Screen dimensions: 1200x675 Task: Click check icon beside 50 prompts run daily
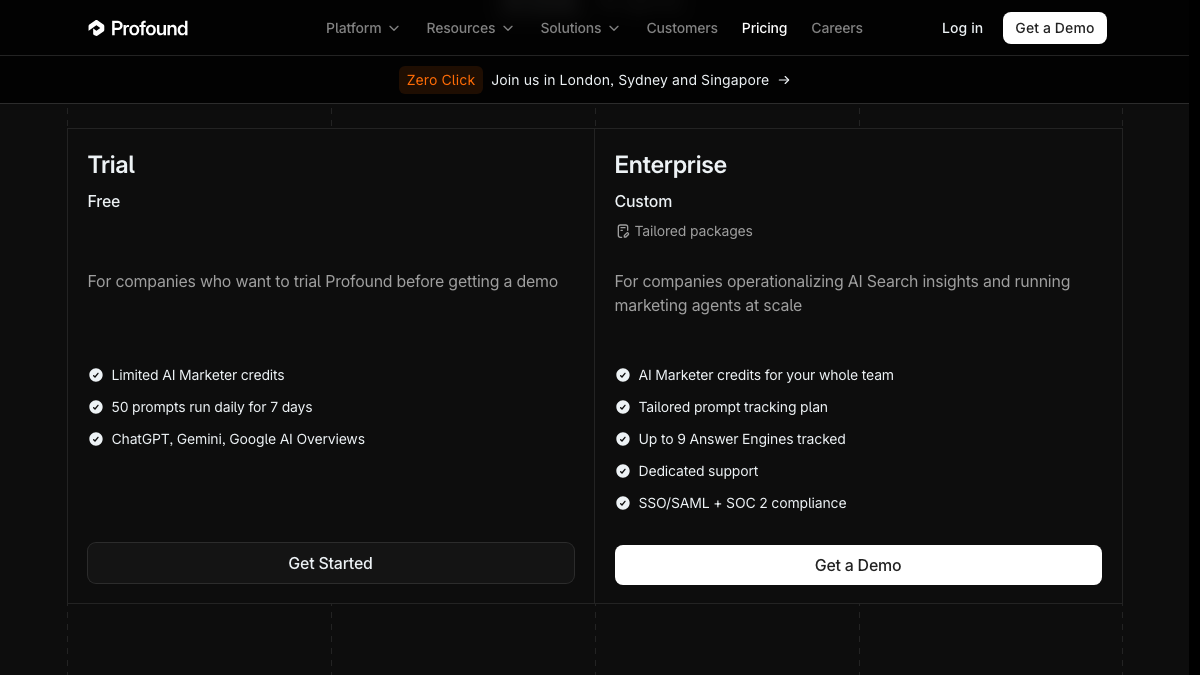(x=96, y=407)
